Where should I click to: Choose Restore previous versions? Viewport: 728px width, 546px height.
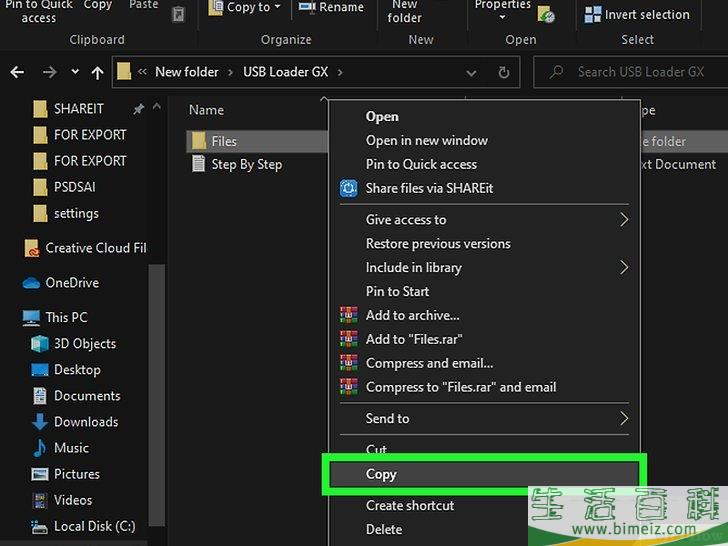pos(484,244)
